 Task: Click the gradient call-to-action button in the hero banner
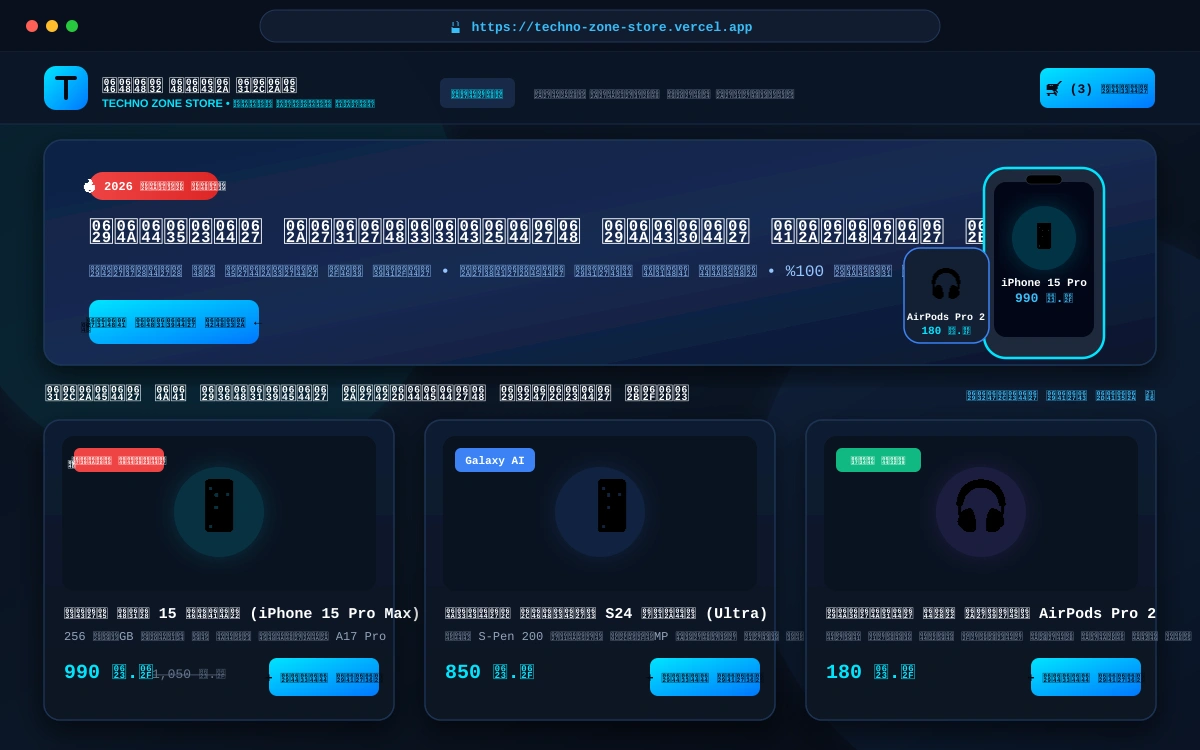pos(174,322)
